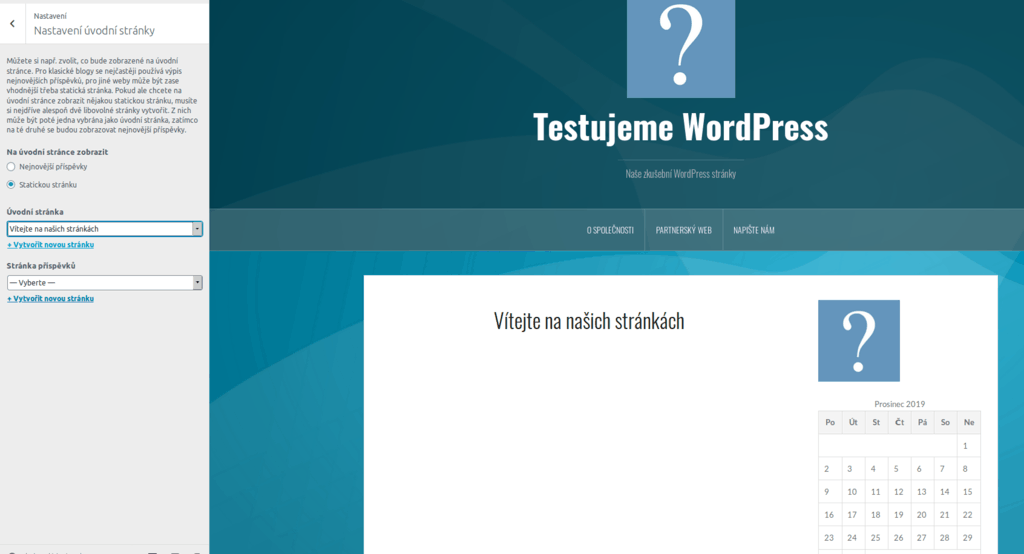Viewport: 1024px width, 554px height.
Task: Click the Stránka příspěvků field label
Action: click(41, 266)
